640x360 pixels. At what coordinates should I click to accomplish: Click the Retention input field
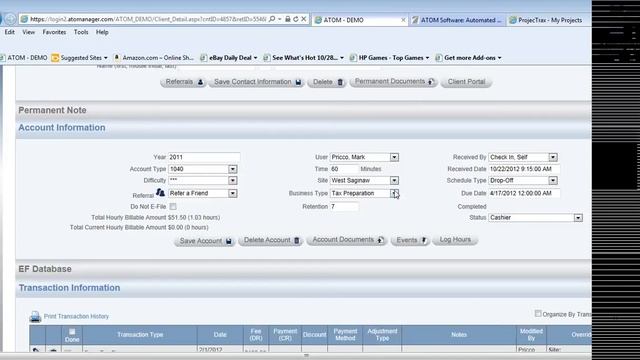(x=344, y=207)
